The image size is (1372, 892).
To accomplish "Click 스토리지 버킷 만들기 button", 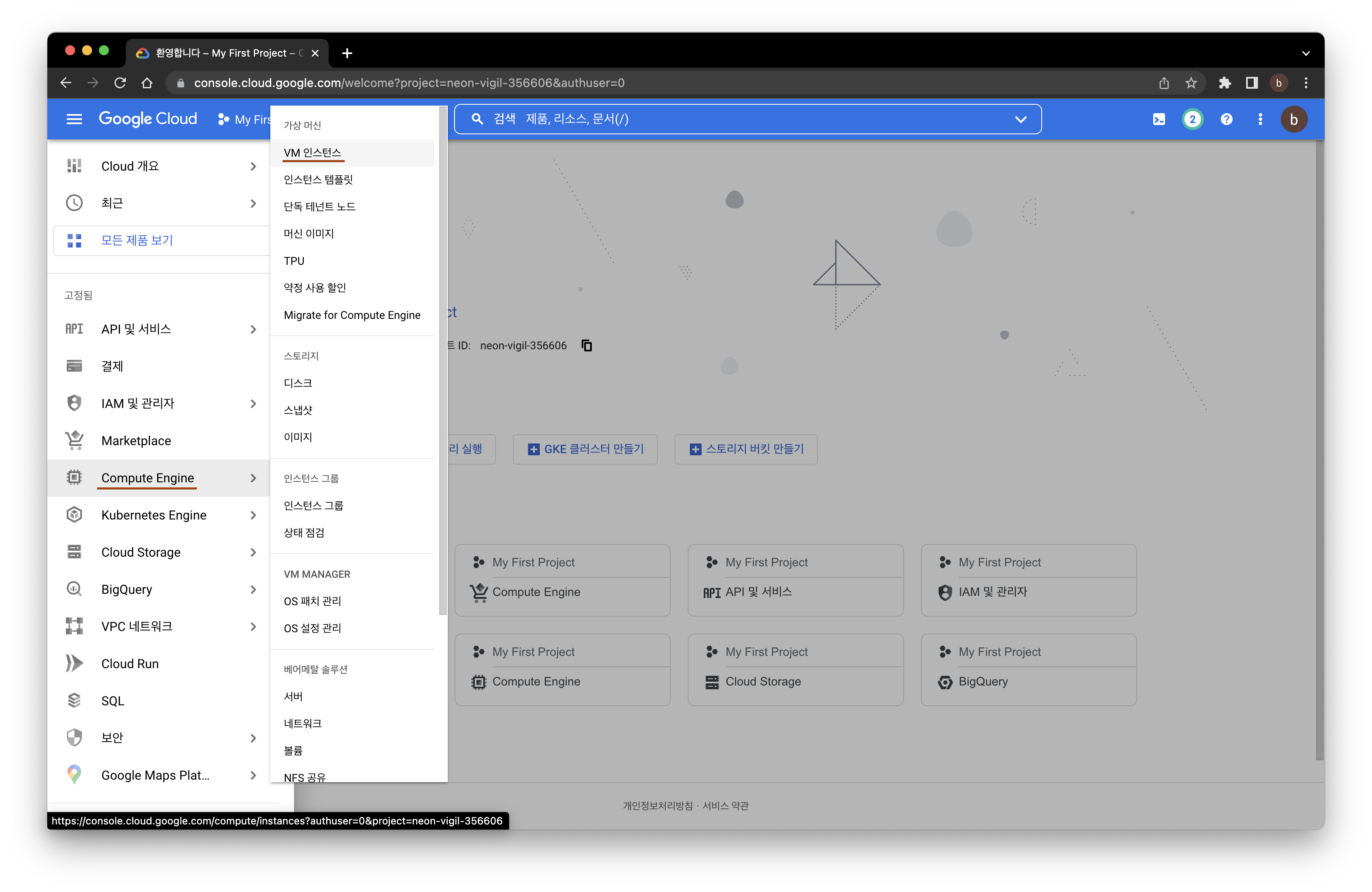I will 746,449.
